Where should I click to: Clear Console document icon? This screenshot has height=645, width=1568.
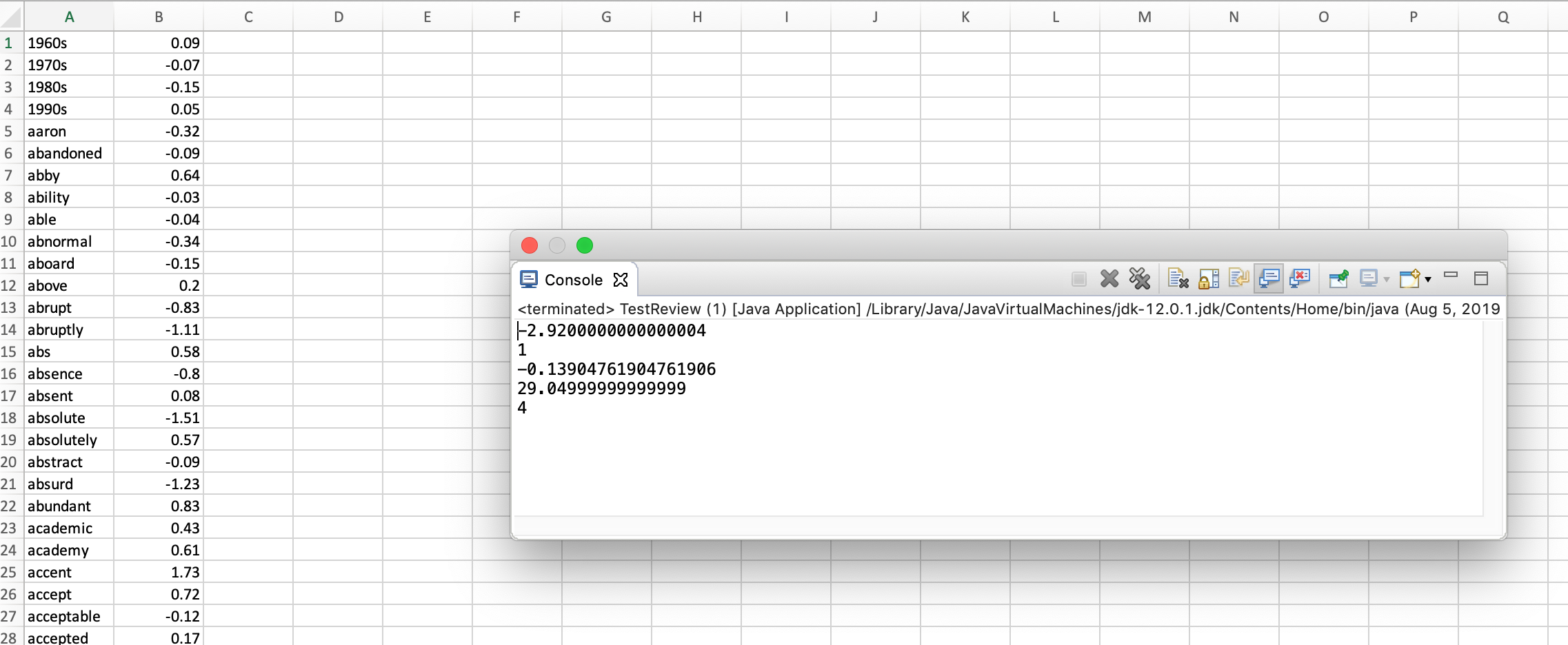click(1178, 278)
